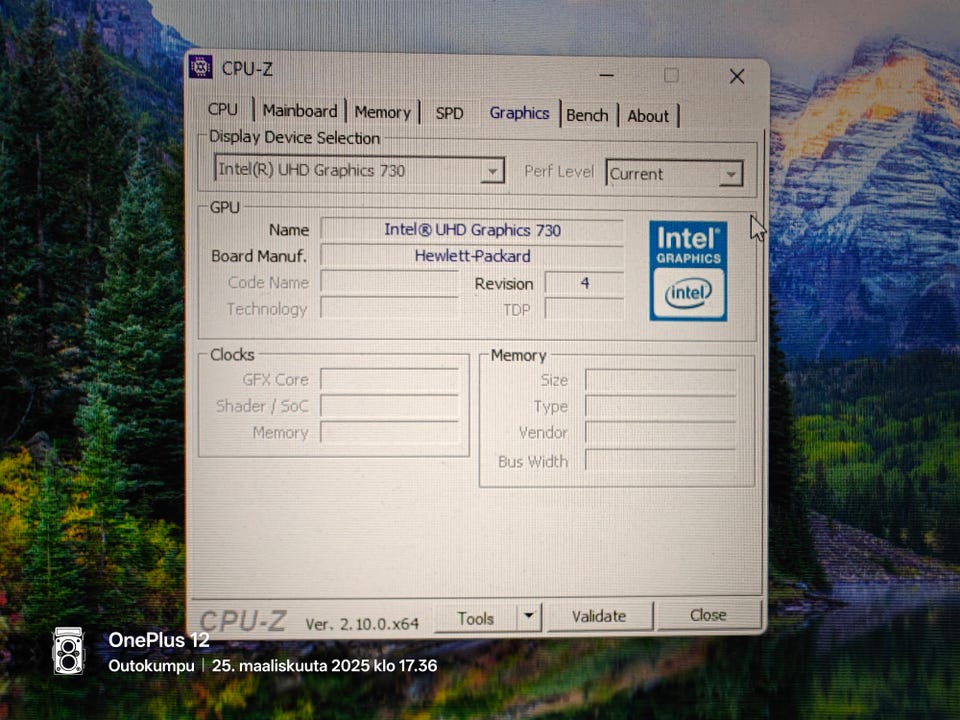Click the Memory Vendor field
This screenshot has height=720, width=960.
point(661,432)
